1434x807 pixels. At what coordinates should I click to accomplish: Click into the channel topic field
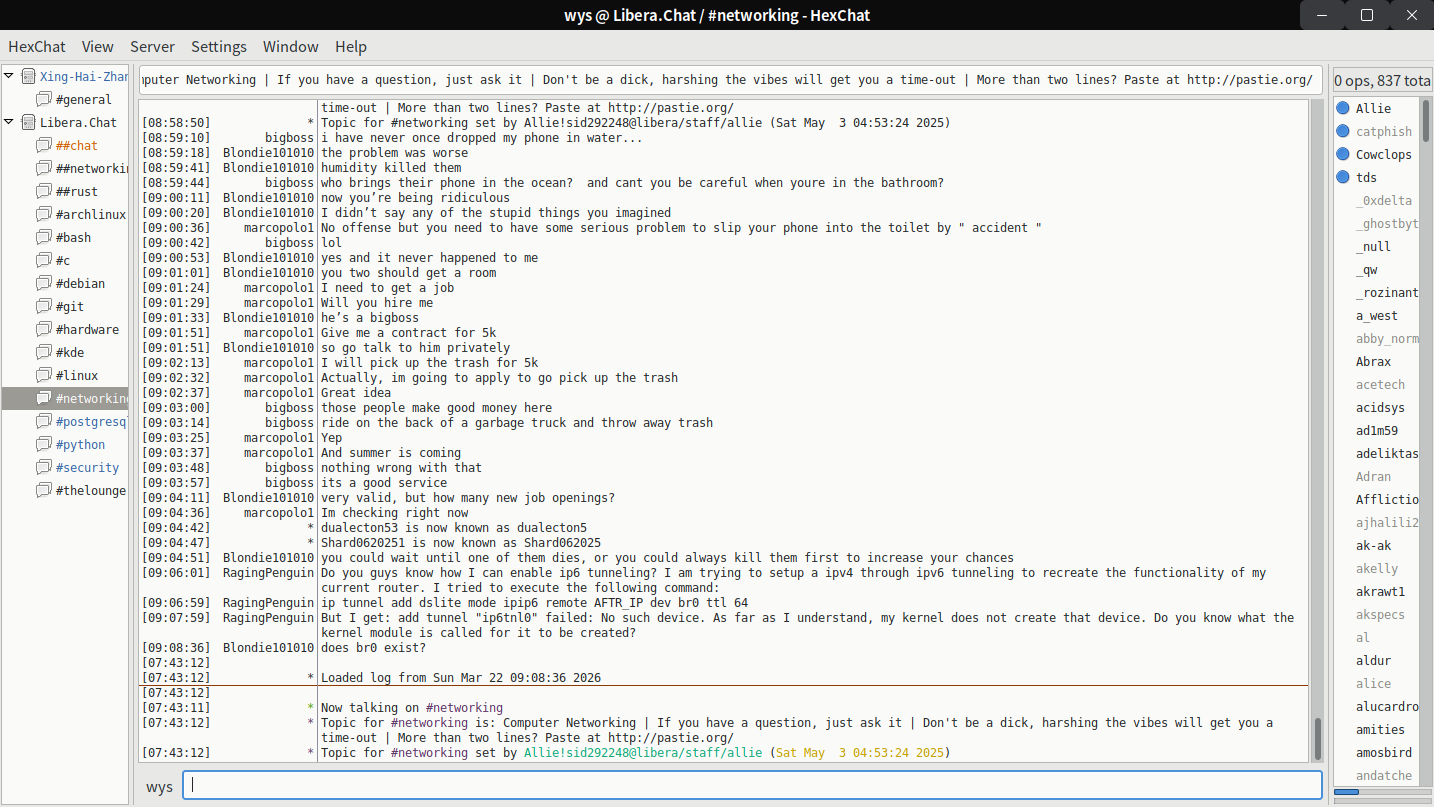[x=730, y=80]
